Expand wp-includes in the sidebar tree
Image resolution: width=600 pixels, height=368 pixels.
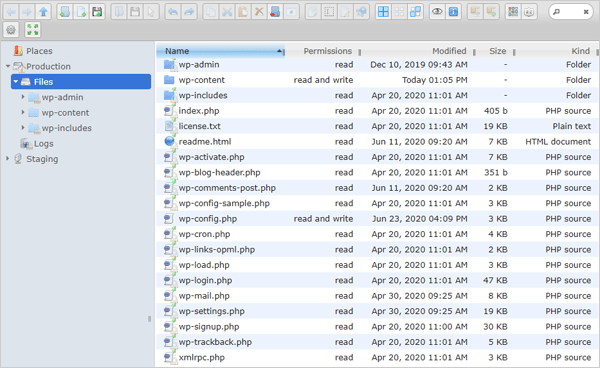coord(23,127)
